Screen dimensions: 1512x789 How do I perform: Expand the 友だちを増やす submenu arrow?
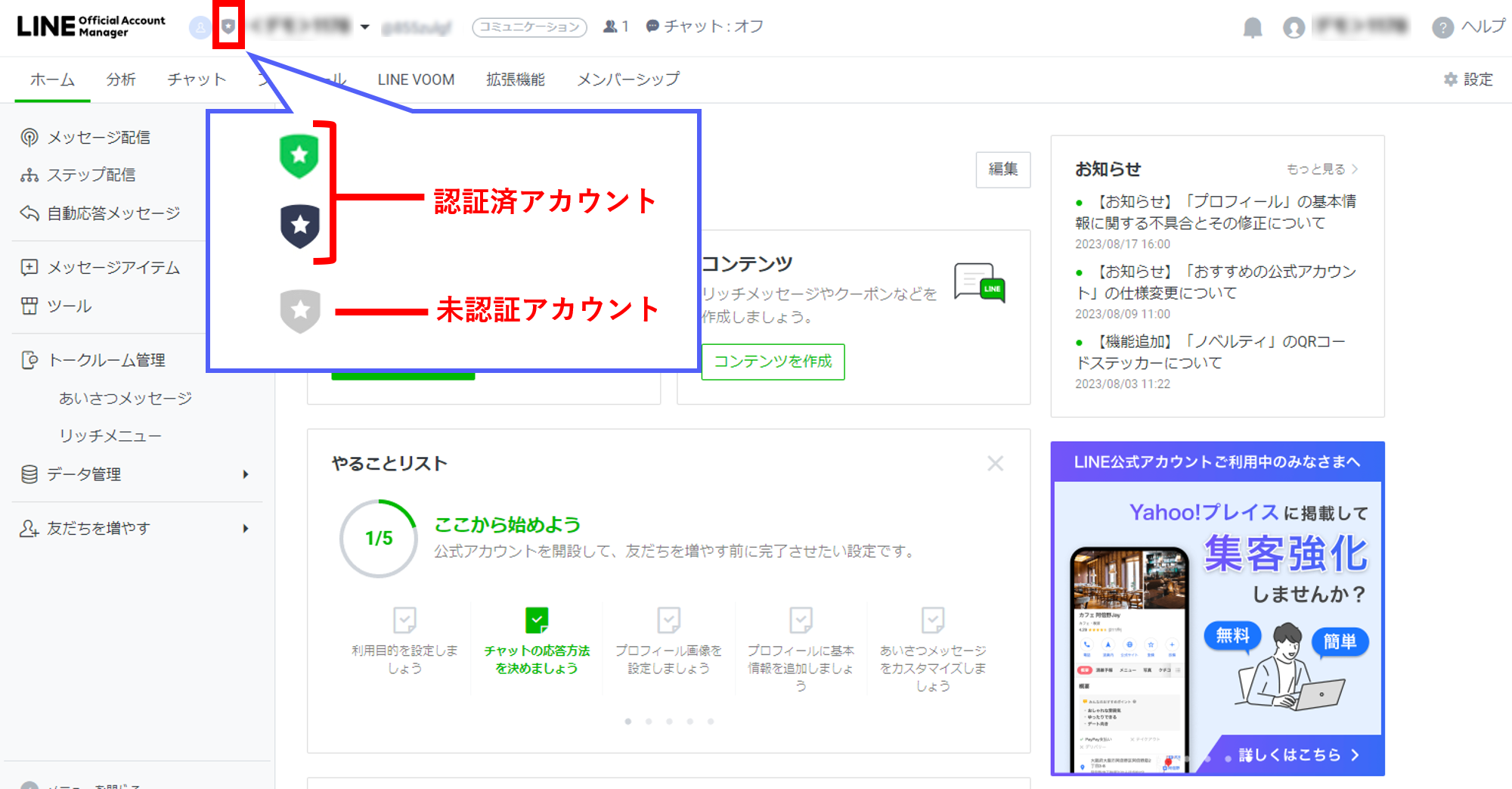click(x=246, y=528)
